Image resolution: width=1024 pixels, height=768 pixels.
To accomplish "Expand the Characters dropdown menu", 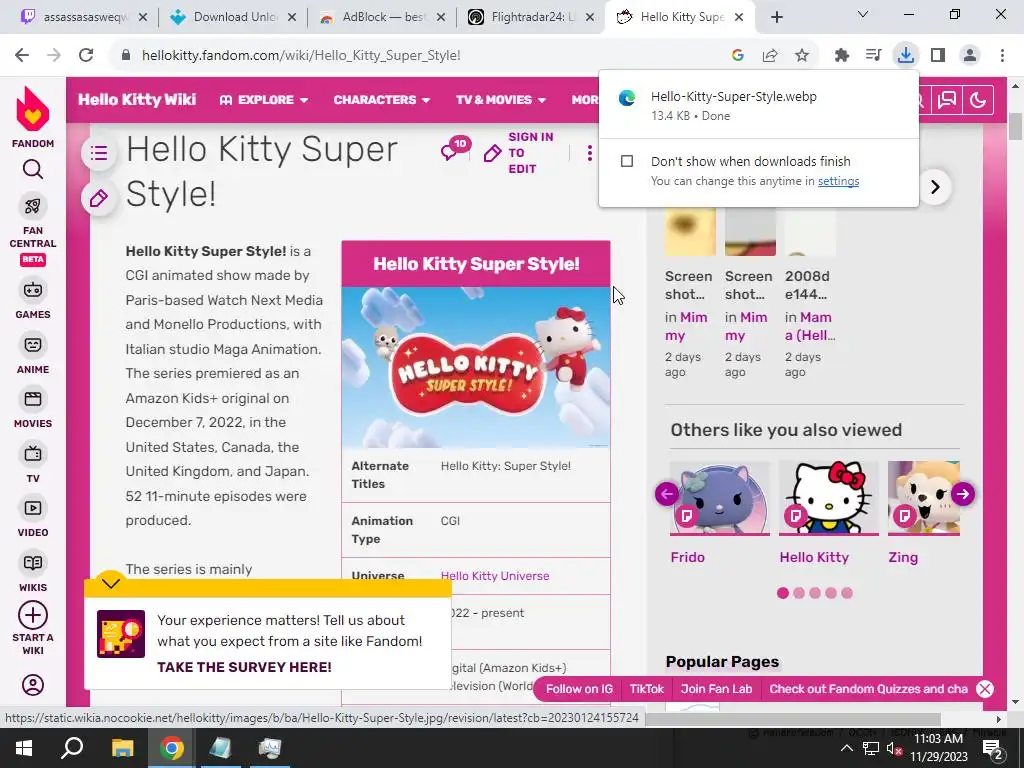I will click(381, 100).
